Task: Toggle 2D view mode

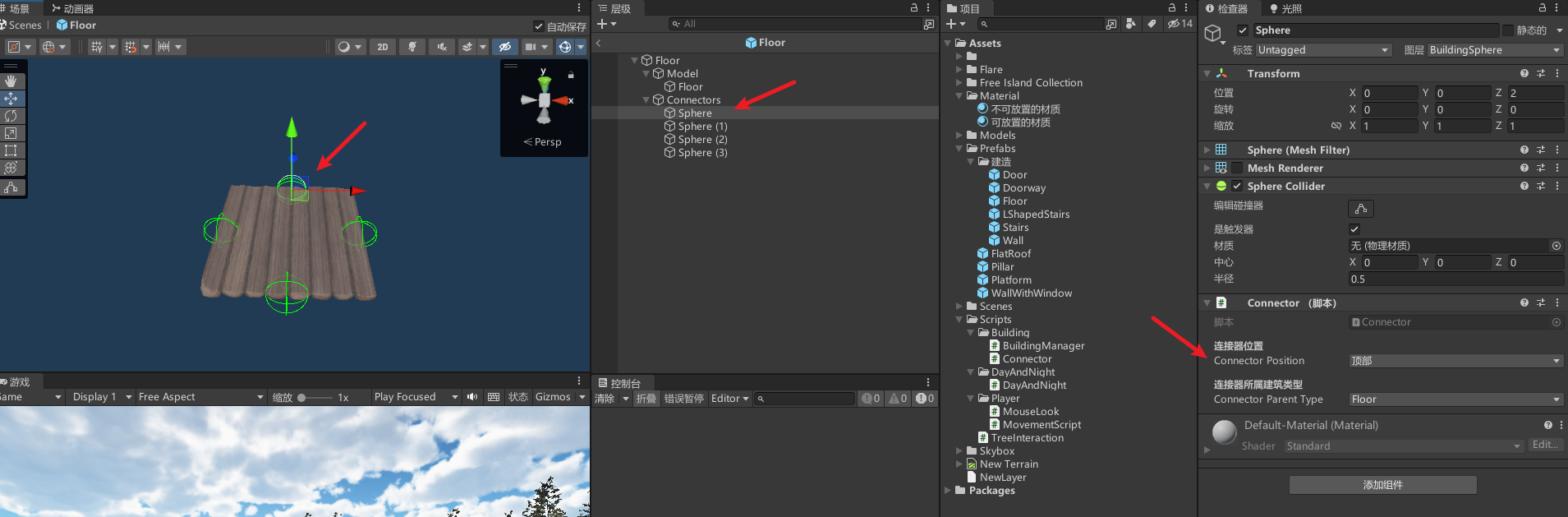Action: coord(383,47)
